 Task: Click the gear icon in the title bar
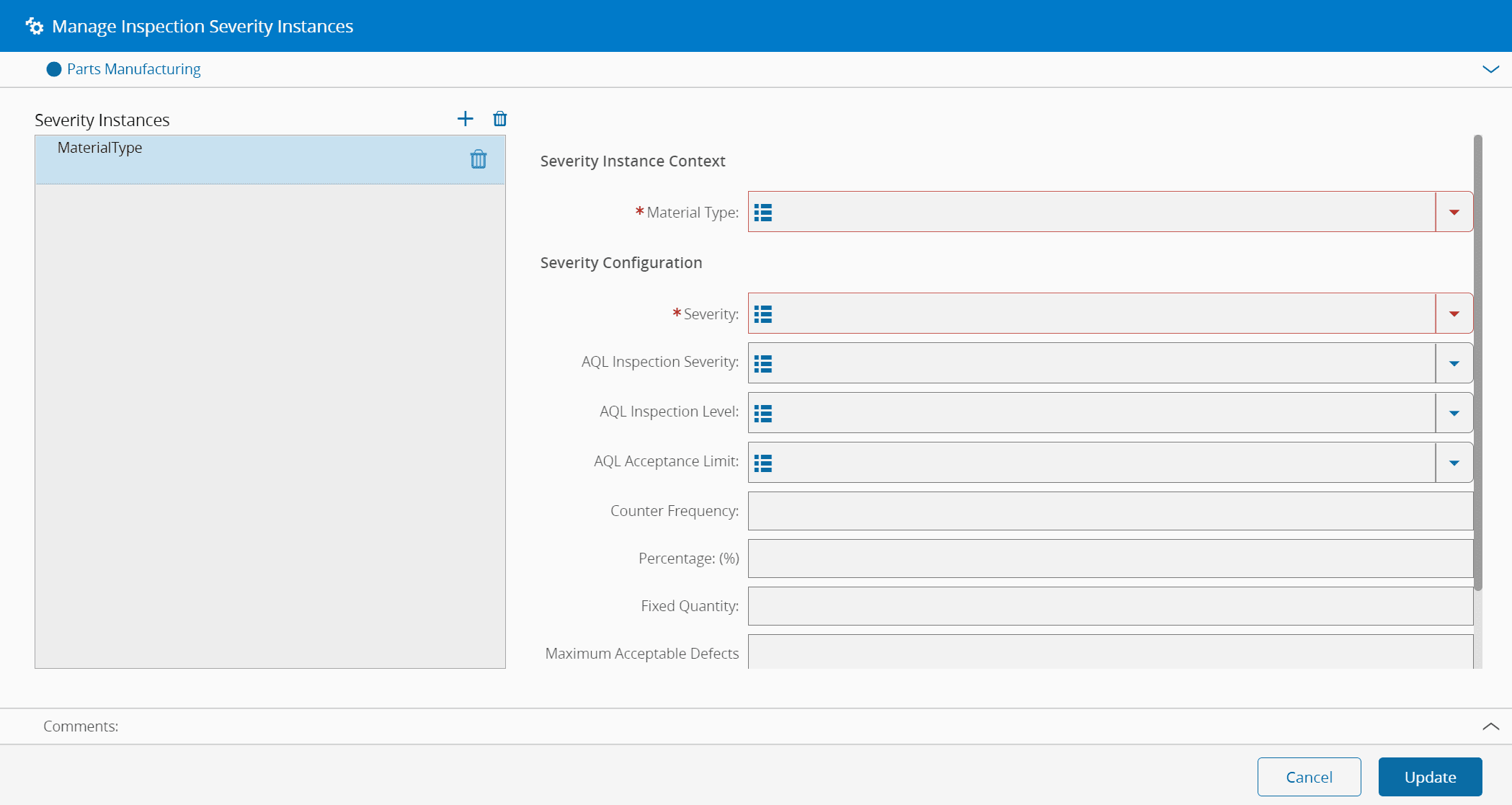[34, 27]
